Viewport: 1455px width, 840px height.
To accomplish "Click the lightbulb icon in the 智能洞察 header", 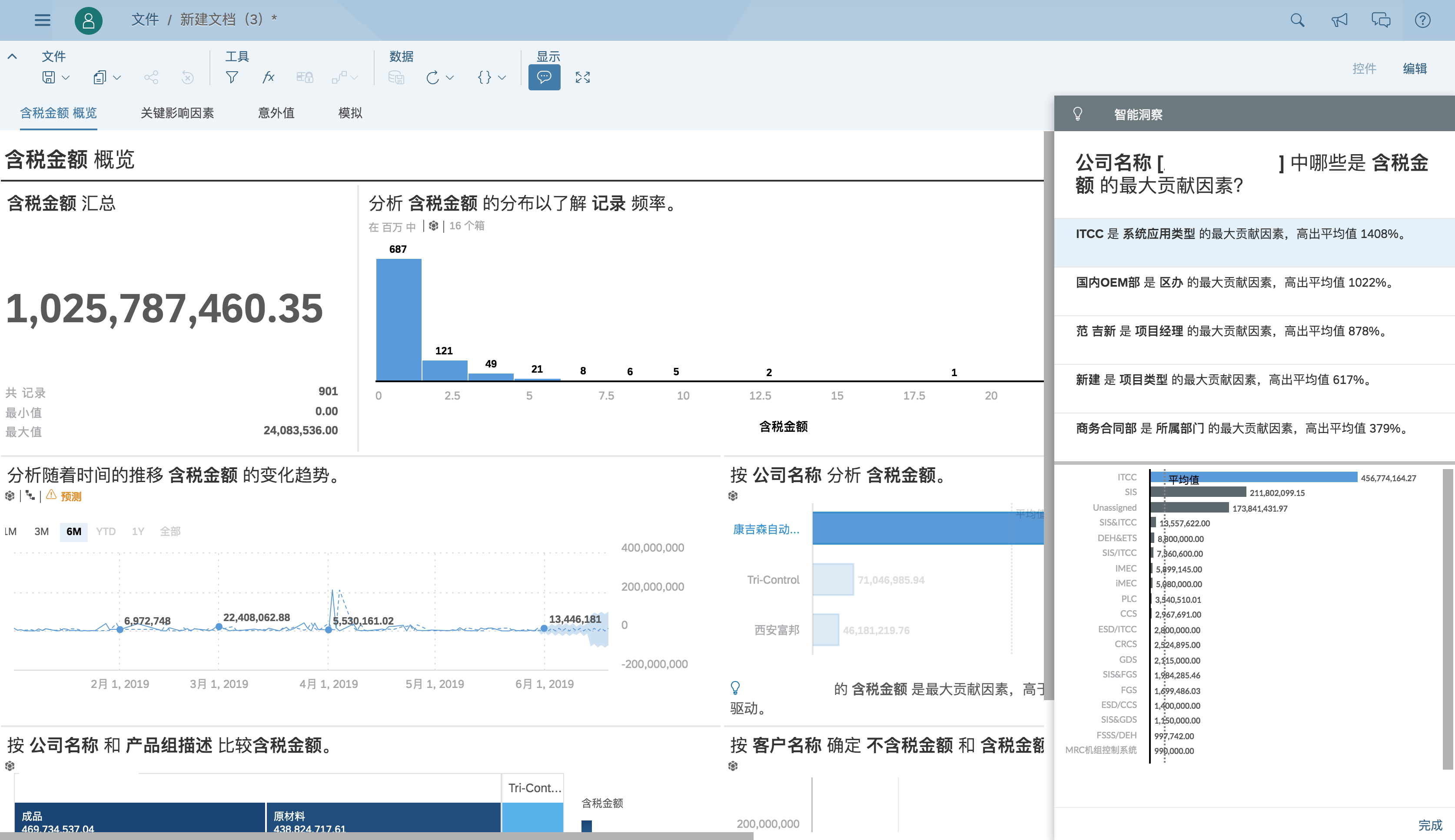I will pos(1077,114).
